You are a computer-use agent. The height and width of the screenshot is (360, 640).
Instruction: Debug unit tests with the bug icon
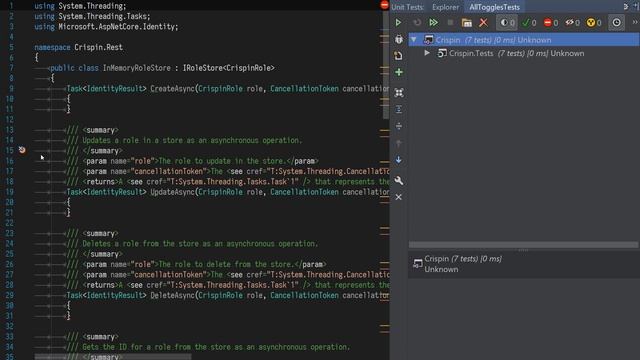399,39
